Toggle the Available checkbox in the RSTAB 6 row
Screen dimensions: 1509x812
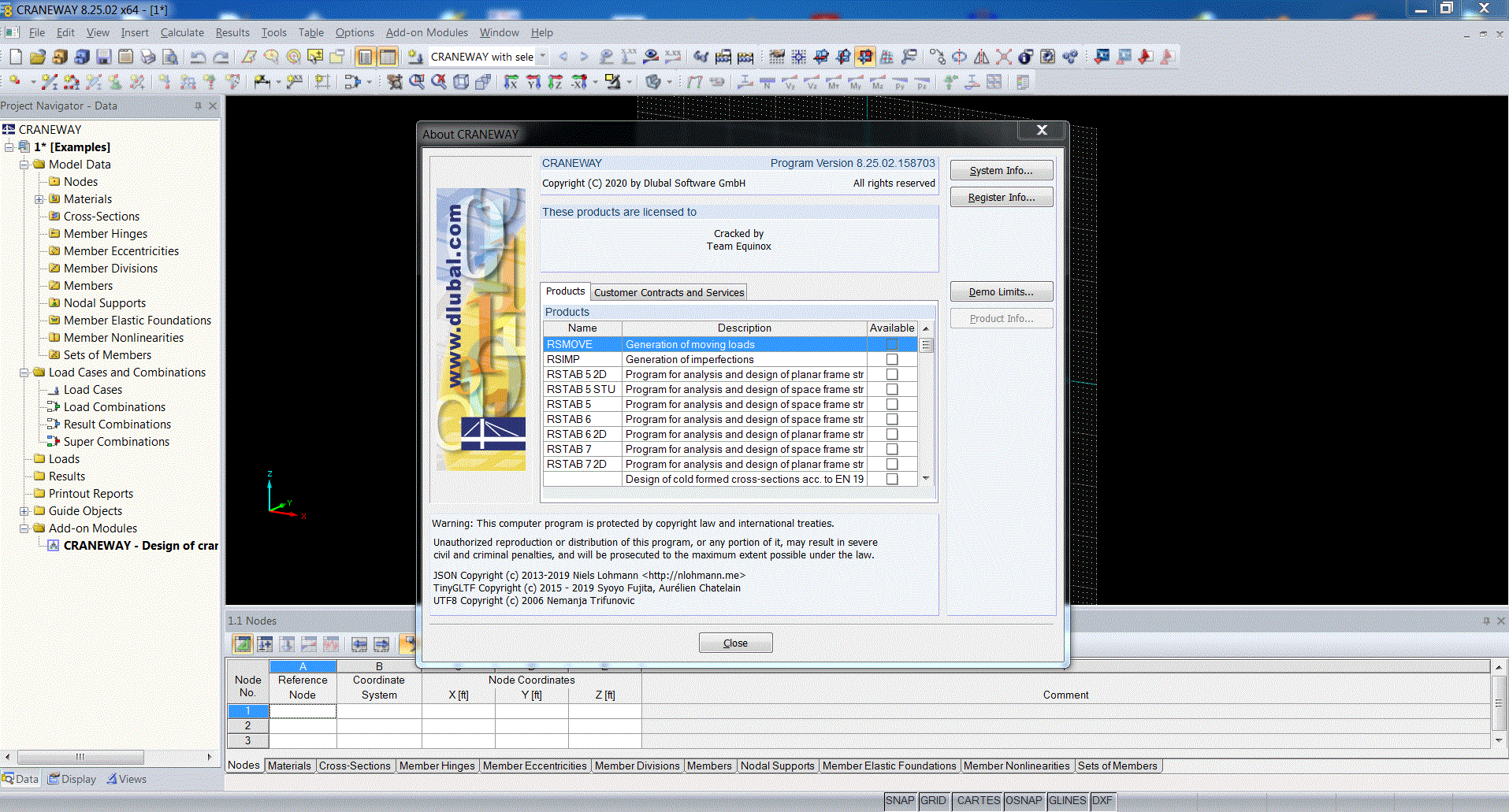tap(892, 419)
